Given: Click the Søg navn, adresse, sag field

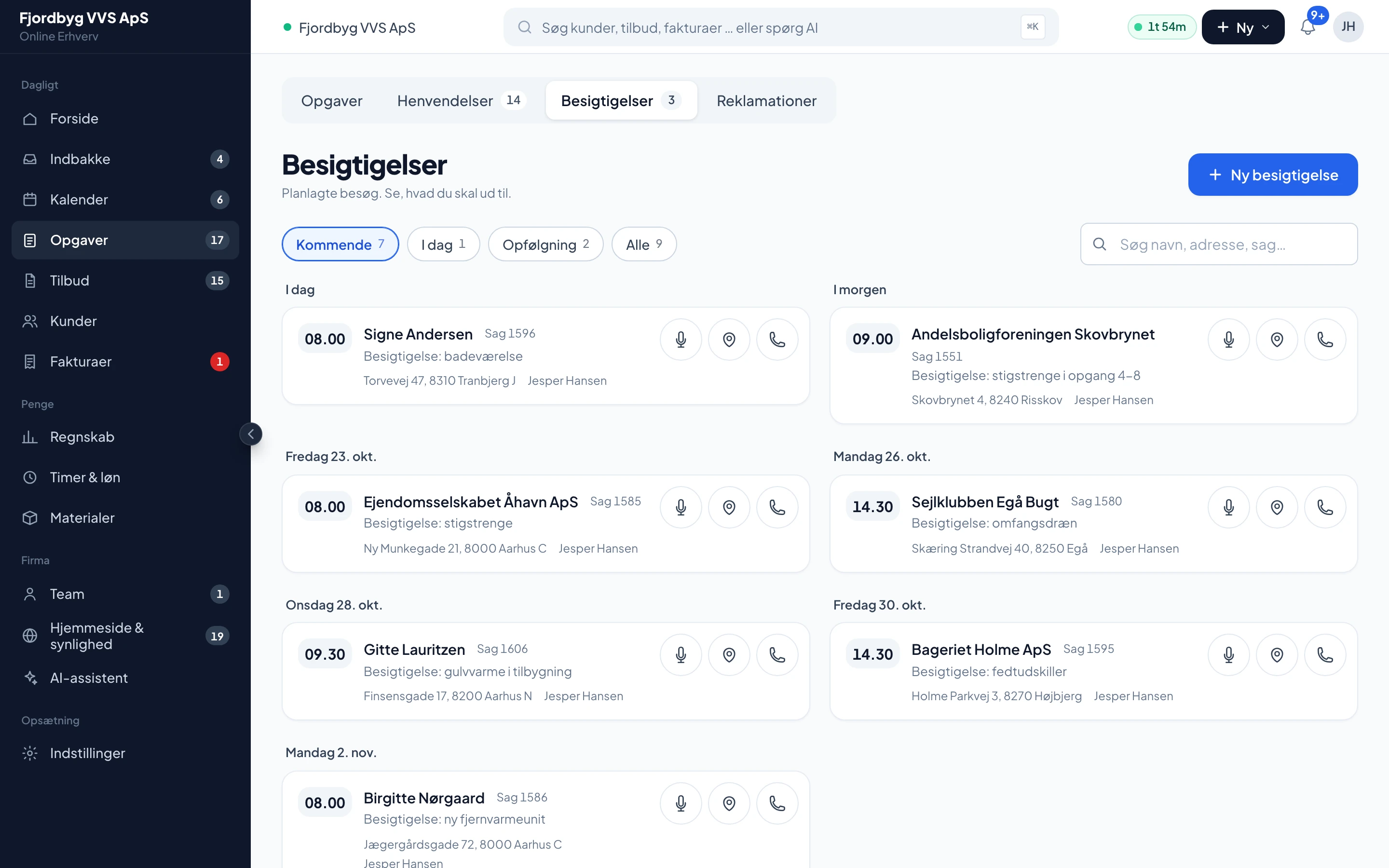Looking at the screenshot, I should (x=1219, y=244).
